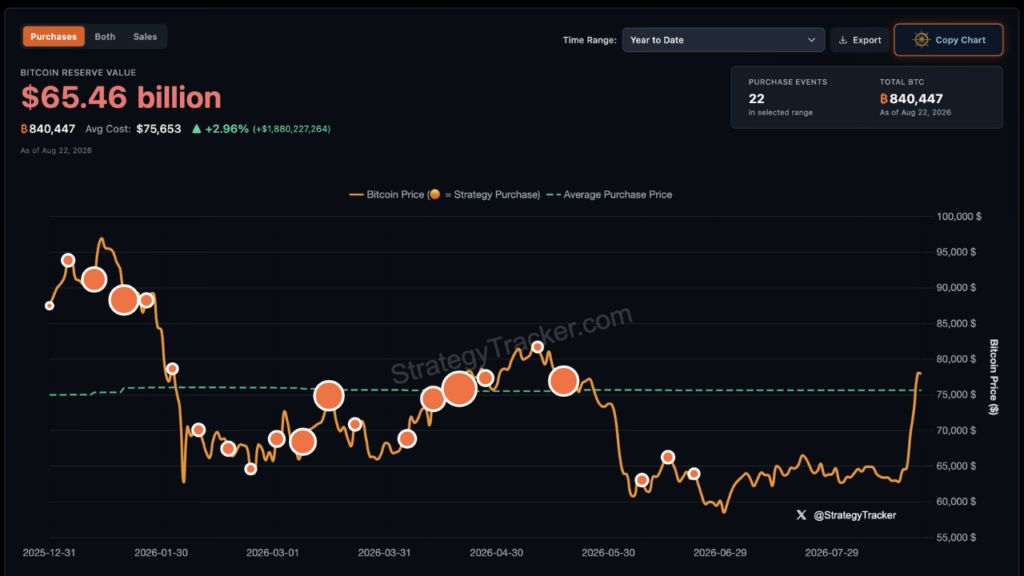Click the chevron arrow in Time Range box
1024x576 pixels.
coord(812,40)
